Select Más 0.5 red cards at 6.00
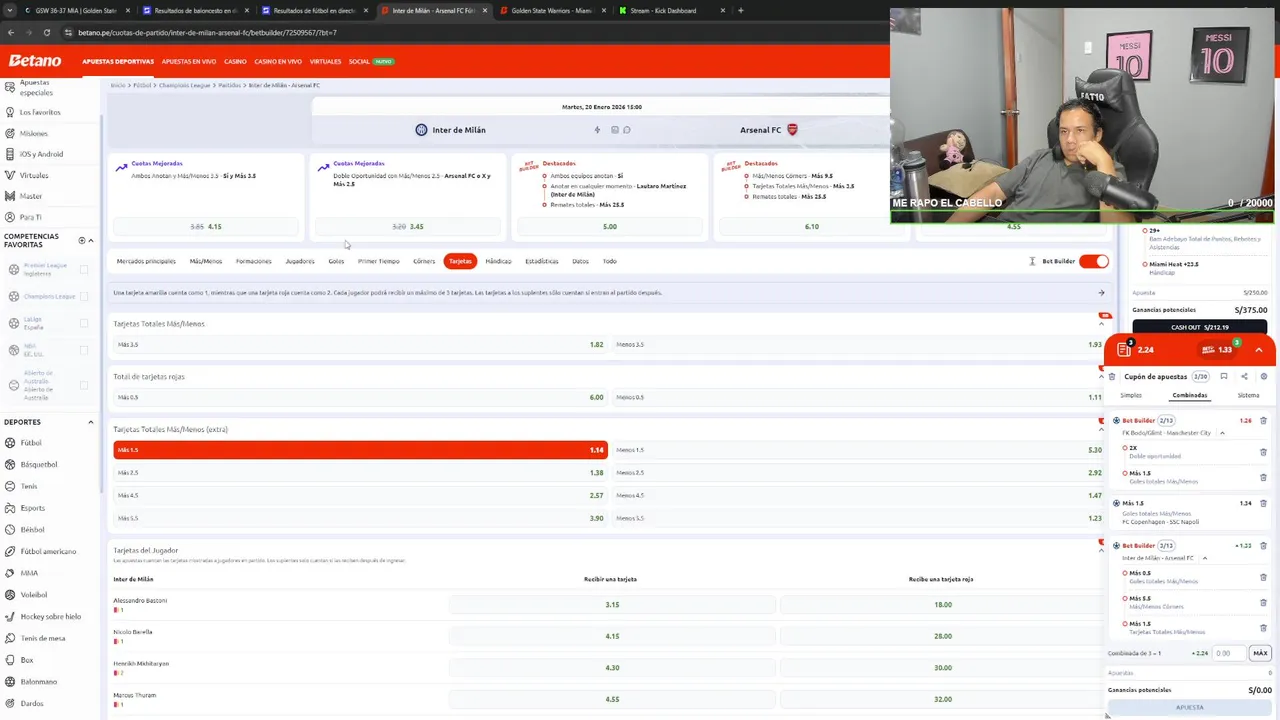This screenshot has height=720, width=1280. (360, 397)
